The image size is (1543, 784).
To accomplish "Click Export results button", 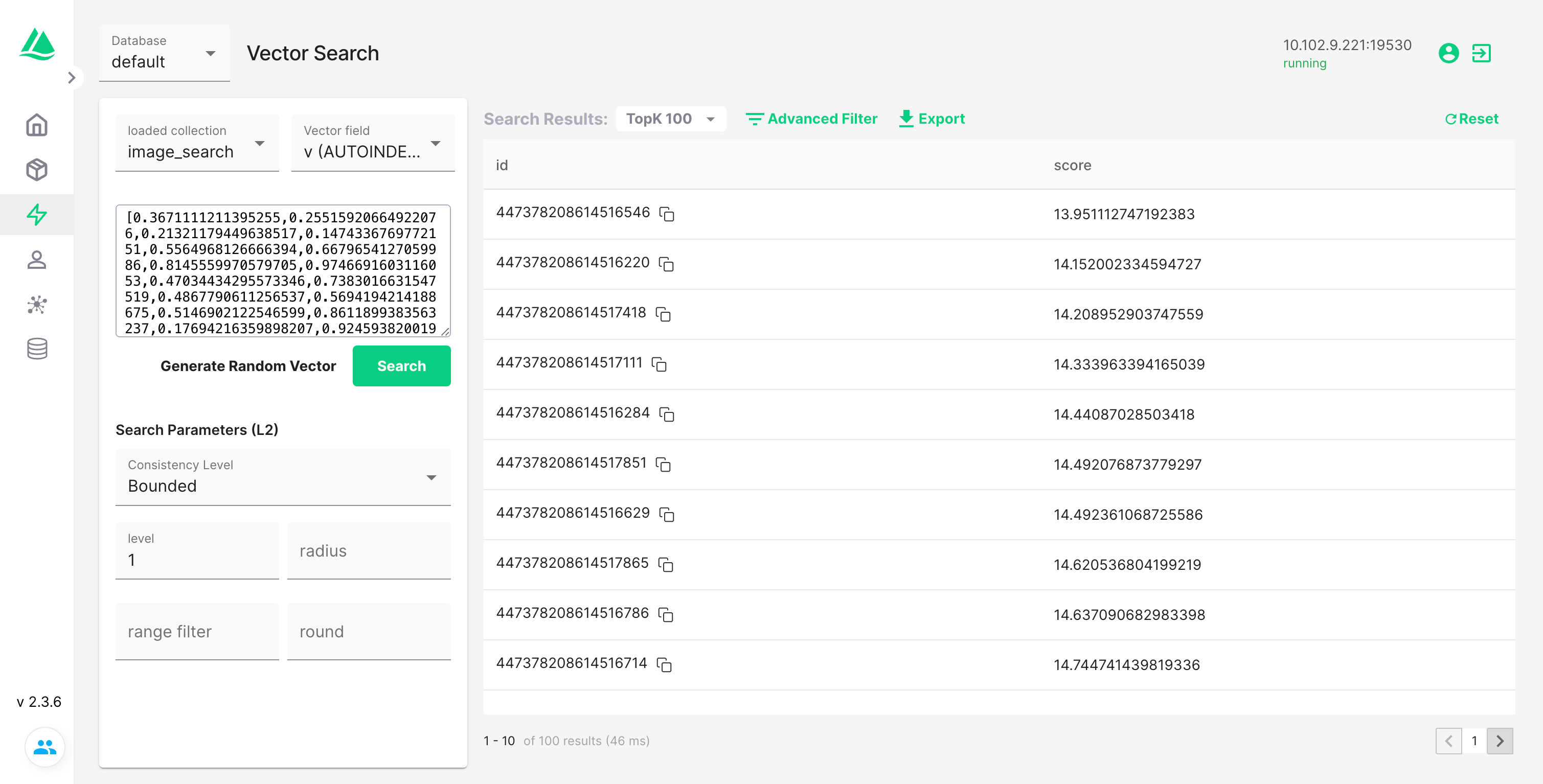I will pyautogui.click(x=932, y=119).
